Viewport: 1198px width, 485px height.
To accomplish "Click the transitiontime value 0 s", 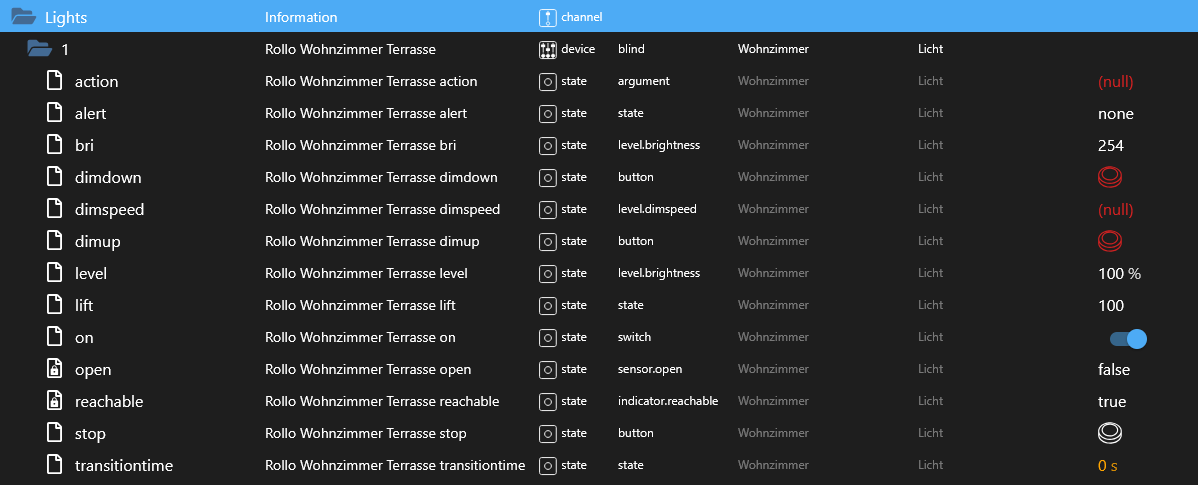I will click(1107, 465).
